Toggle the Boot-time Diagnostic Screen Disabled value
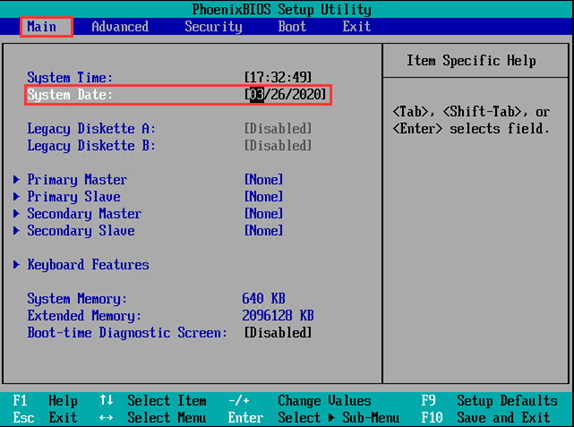574x427 pixels. point(278,333)
